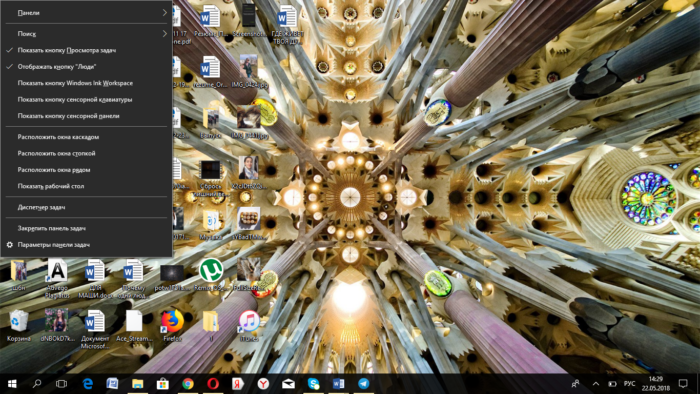Click the battery icon in system tray
Viewport: 700px width, 394px height.
[612, 384]
